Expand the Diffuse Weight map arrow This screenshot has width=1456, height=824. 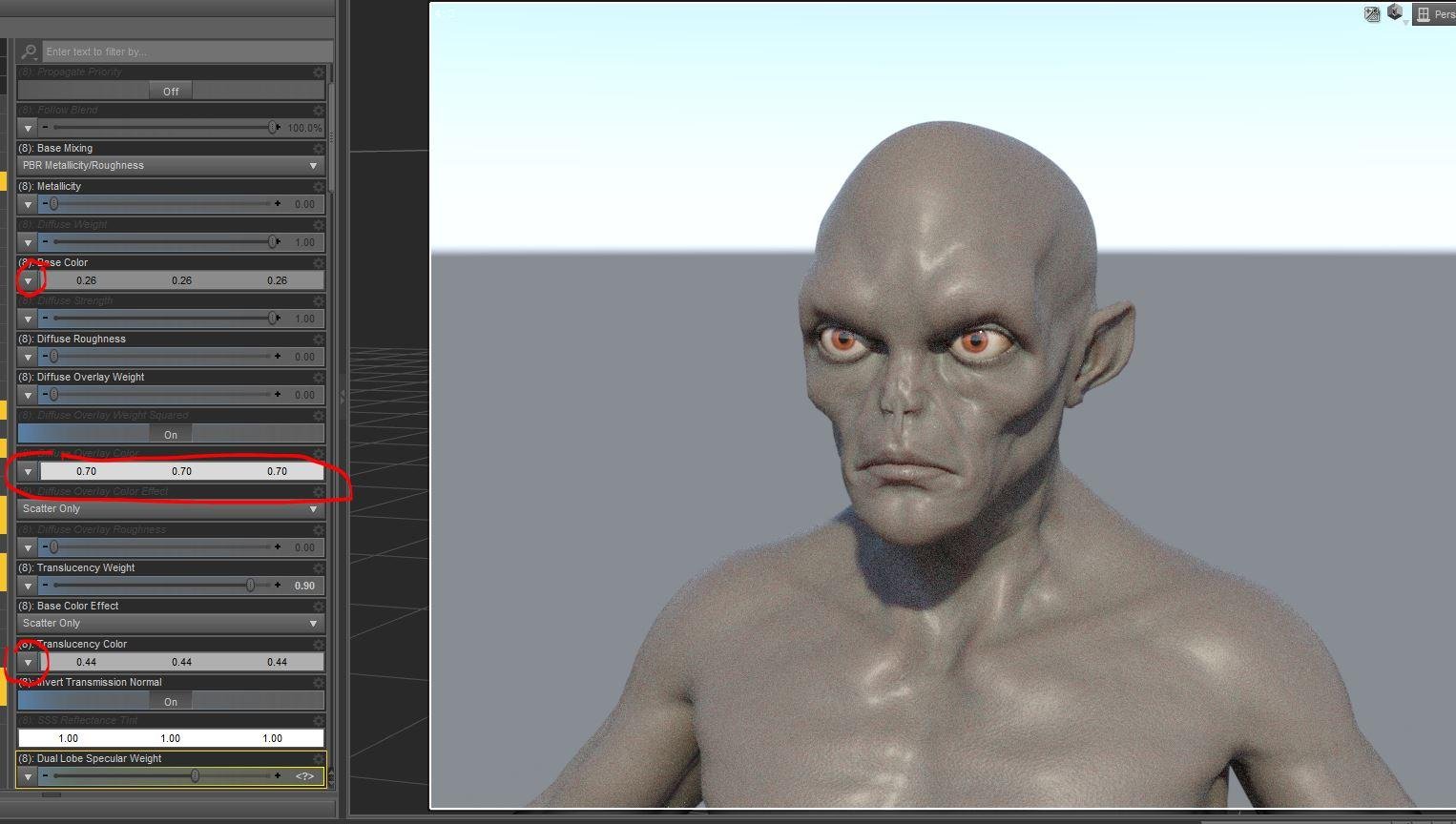(28, 242)
